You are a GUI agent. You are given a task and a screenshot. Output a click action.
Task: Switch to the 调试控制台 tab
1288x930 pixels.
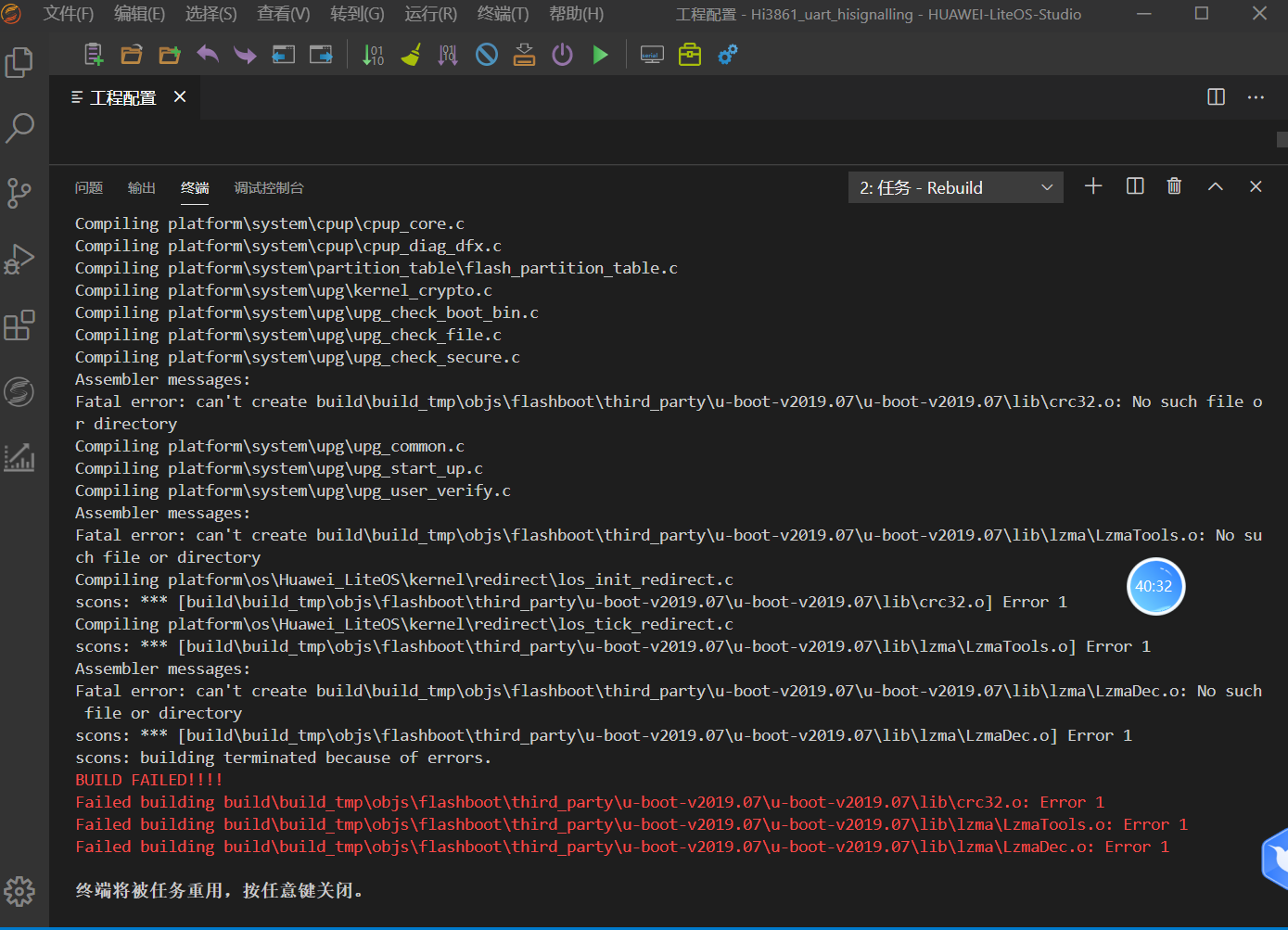[x=268, y=187]
